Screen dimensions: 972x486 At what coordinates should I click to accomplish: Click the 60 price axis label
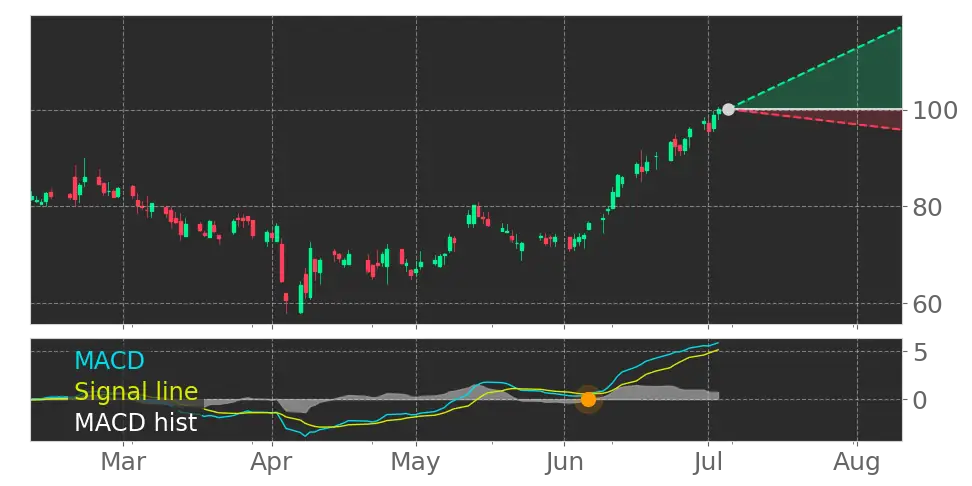[x=927, y=304]
